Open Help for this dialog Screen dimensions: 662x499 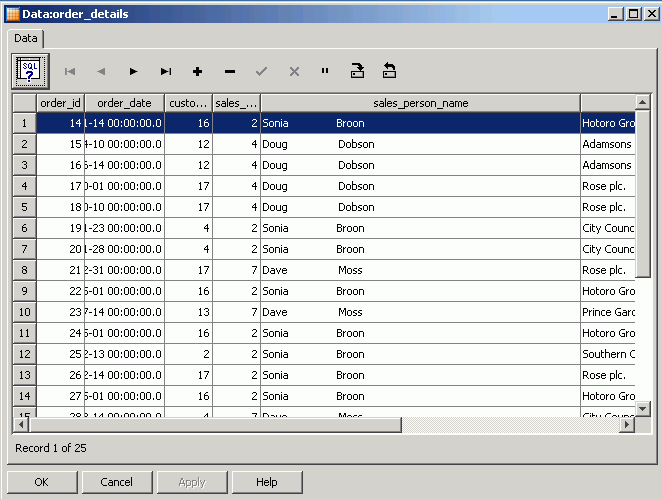pyautogui.click(x=267, y=482)
